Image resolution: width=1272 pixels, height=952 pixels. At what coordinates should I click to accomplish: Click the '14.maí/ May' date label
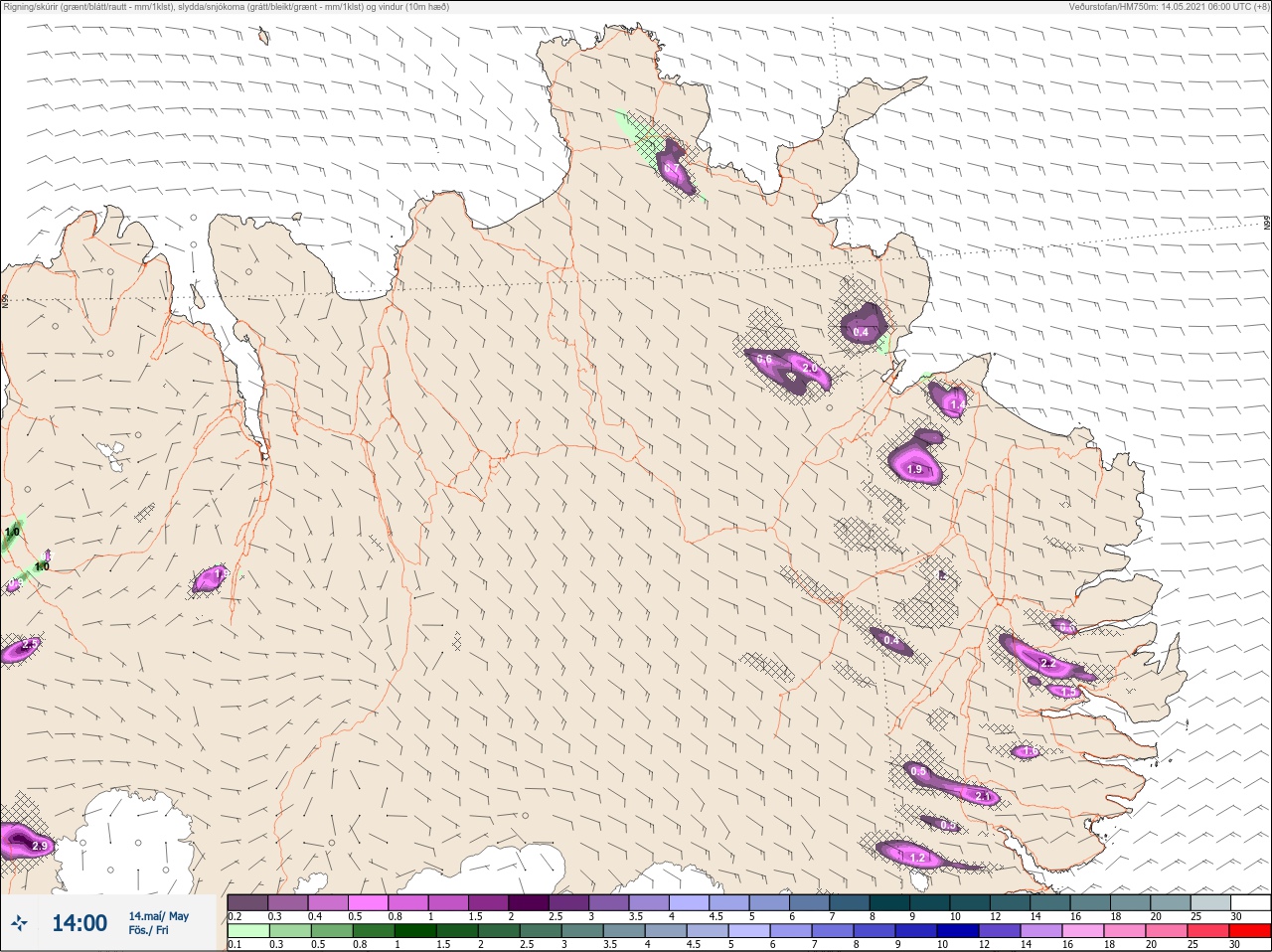point(158,916)
